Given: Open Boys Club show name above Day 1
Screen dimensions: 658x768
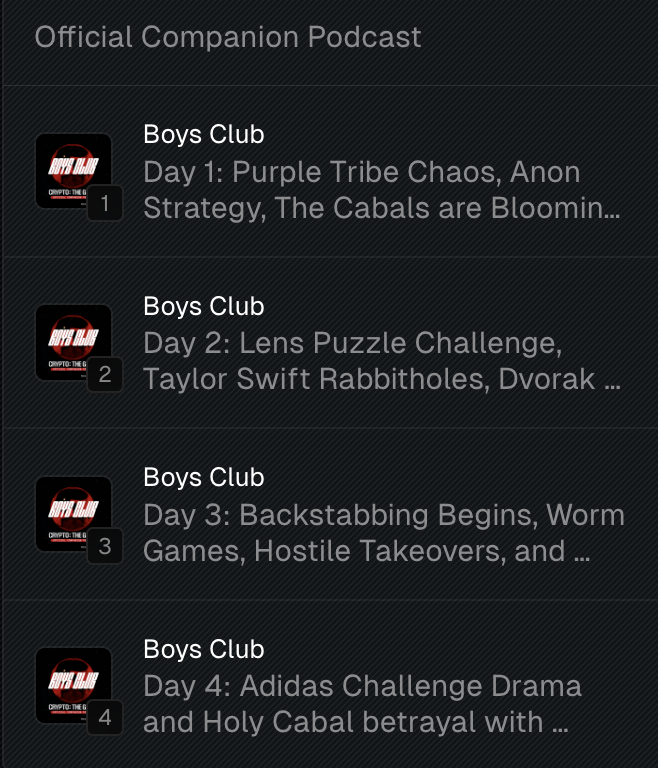Looking at the screenshot, I should pyautogui.click(x=203, y=135).
